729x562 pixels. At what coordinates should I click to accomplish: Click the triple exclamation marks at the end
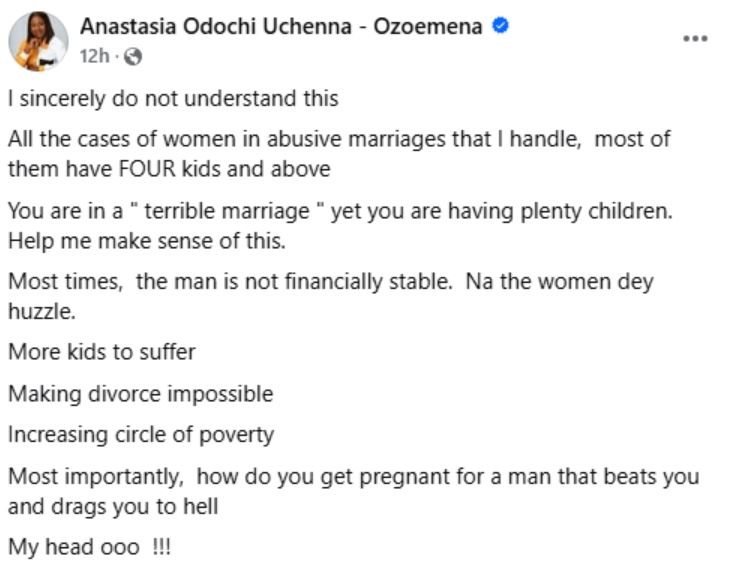[162, 547]
